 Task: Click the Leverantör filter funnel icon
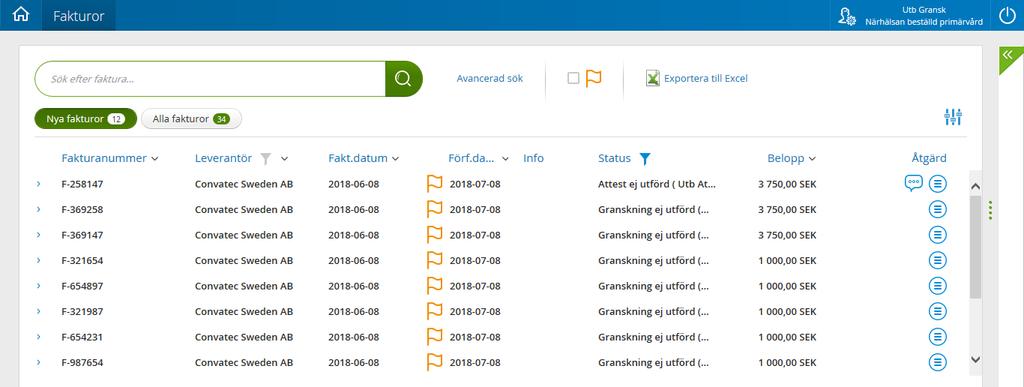(265, 159)
